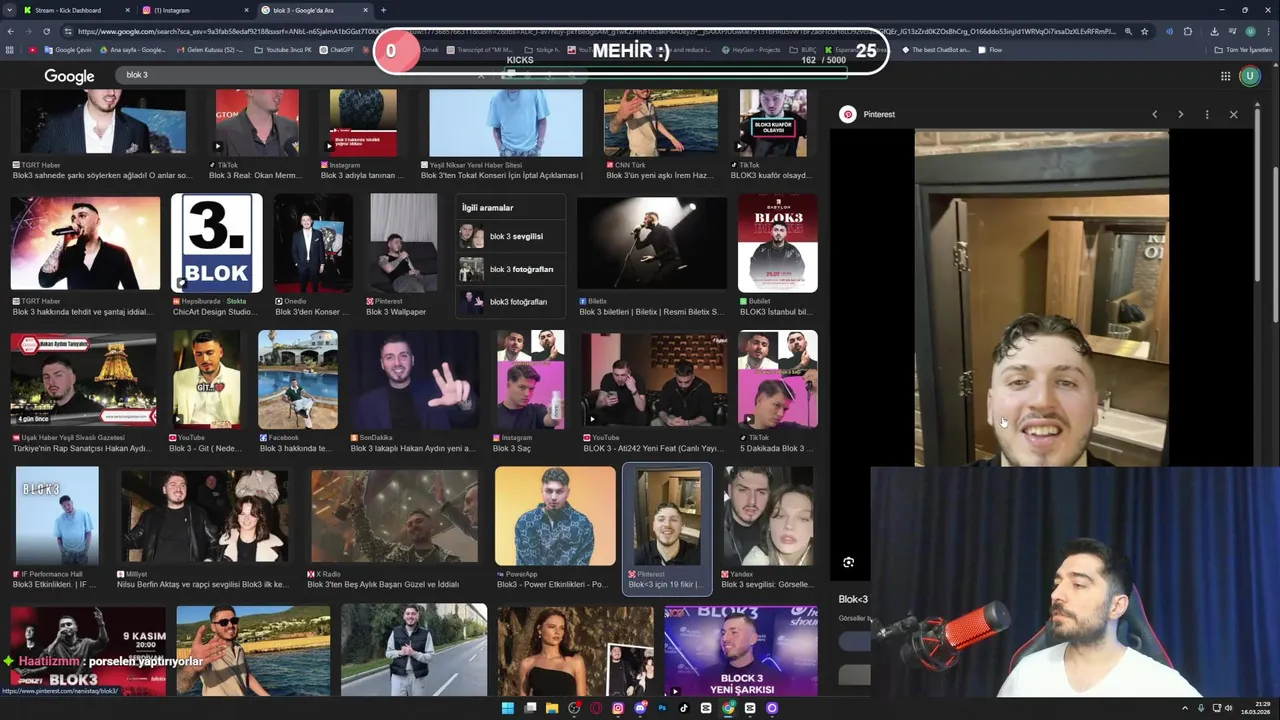
Task: Open ChicArt Design Studio 3. BLOK thumbnail
Action: coord(217,243)
